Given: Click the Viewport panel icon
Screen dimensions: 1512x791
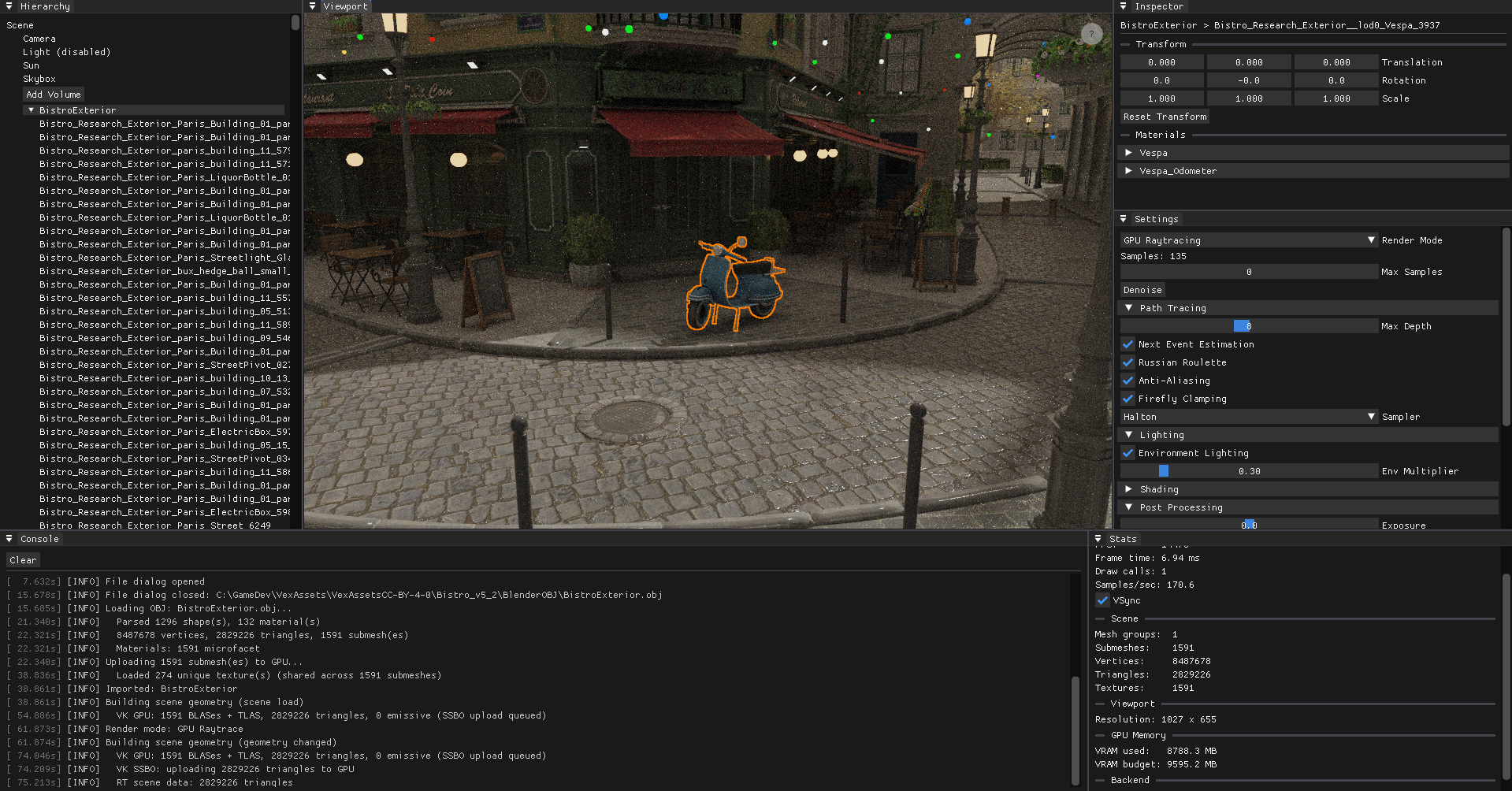Looking at the screenshot, I should coord(313,6).
